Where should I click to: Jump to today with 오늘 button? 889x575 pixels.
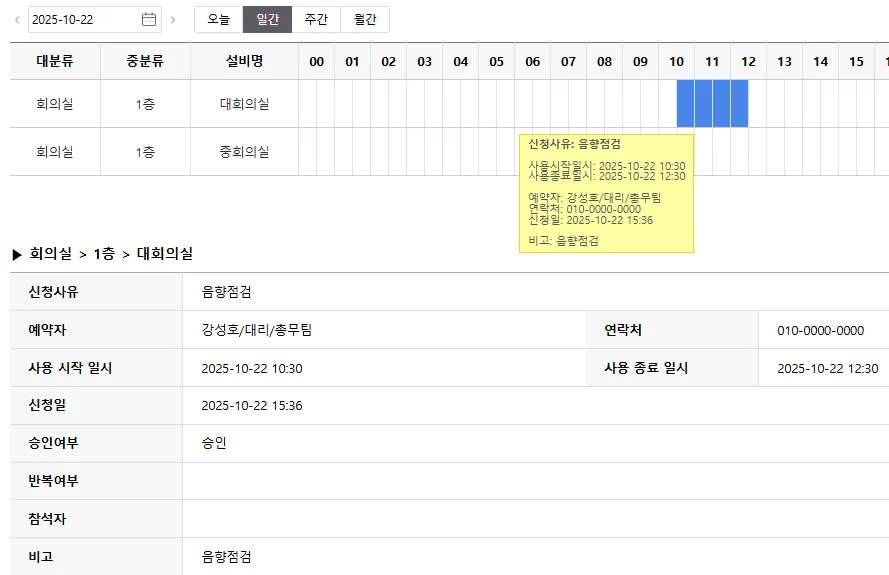[x=218, y=19]
